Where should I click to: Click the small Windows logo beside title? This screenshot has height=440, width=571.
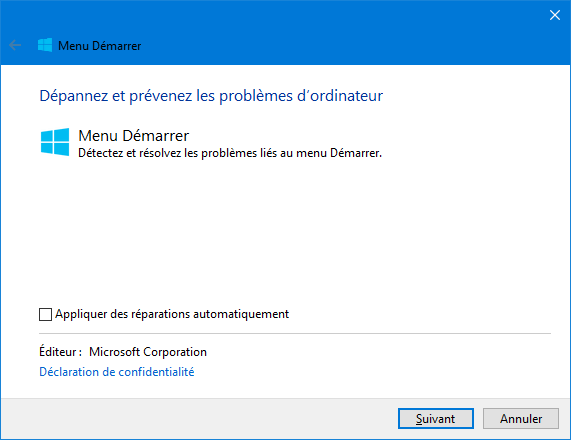click(x=45, y=45)
